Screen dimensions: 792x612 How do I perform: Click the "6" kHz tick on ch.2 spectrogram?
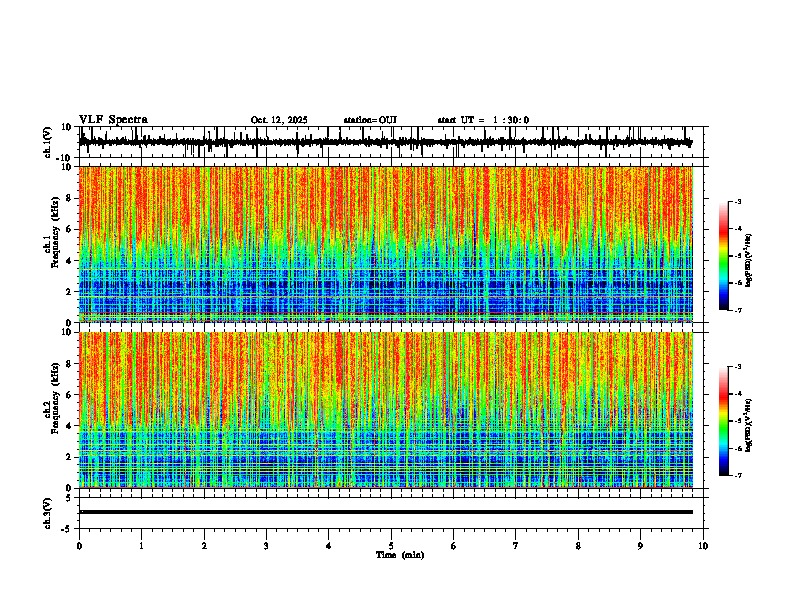tap(69, 395)
